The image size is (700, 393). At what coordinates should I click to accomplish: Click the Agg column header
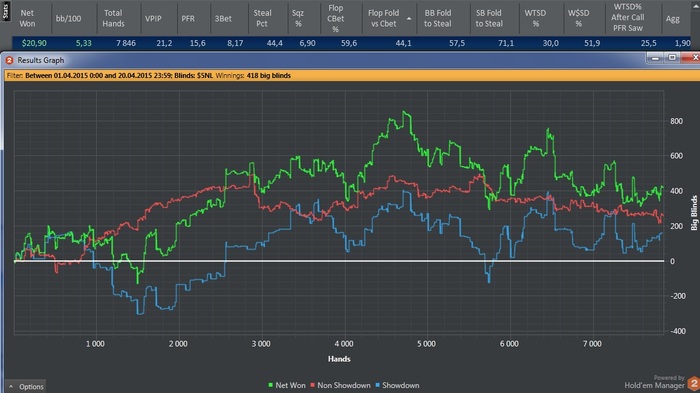click(672, 19)
